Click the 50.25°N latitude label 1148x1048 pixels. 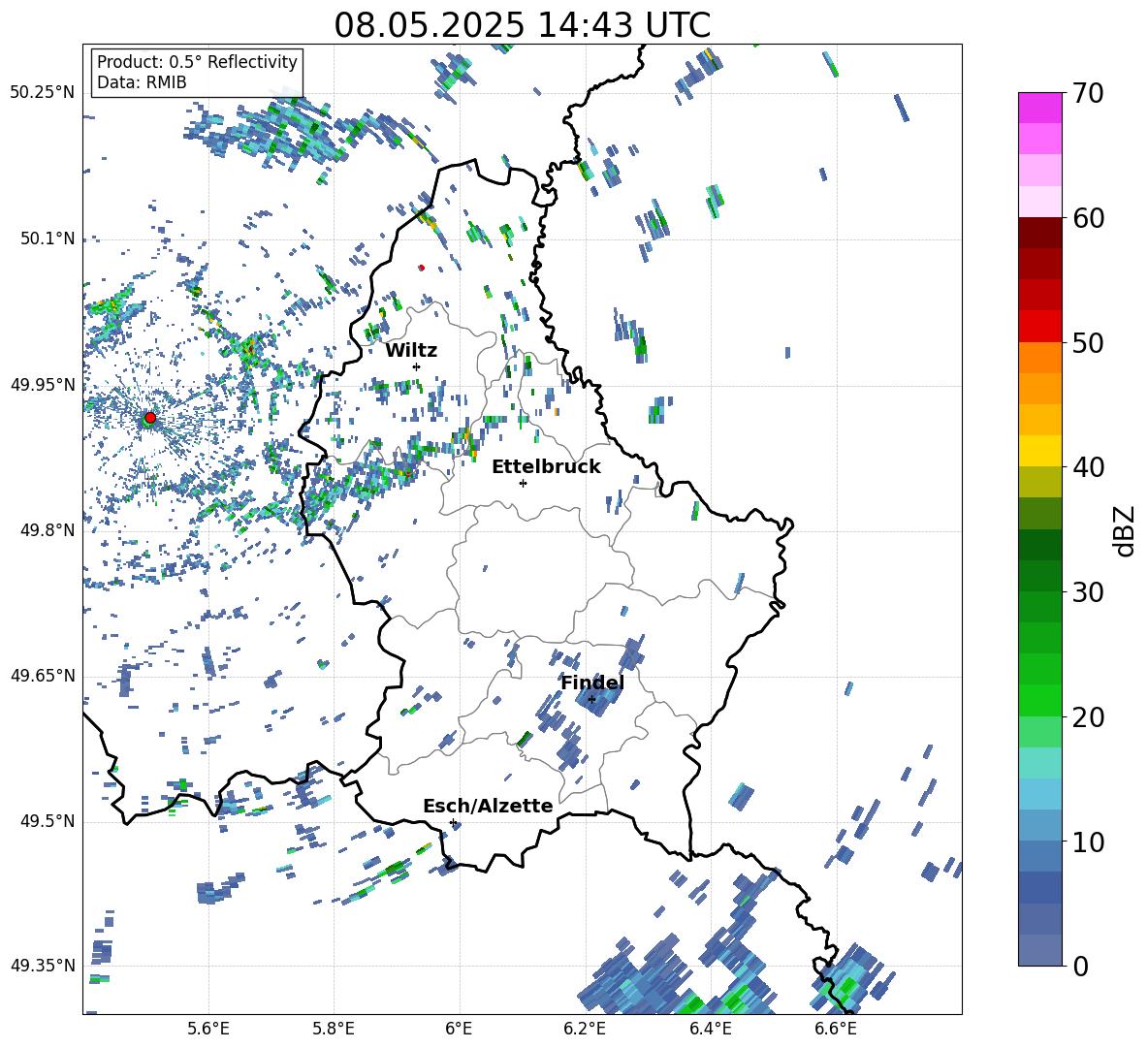pos(42,93)
